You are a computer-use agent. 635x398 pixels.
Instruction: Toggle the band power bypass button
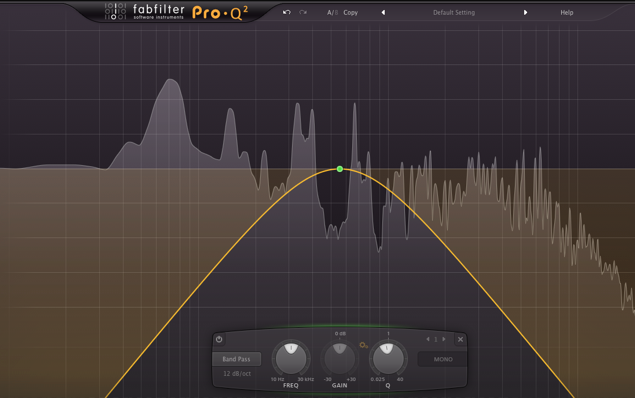point(219,339)
